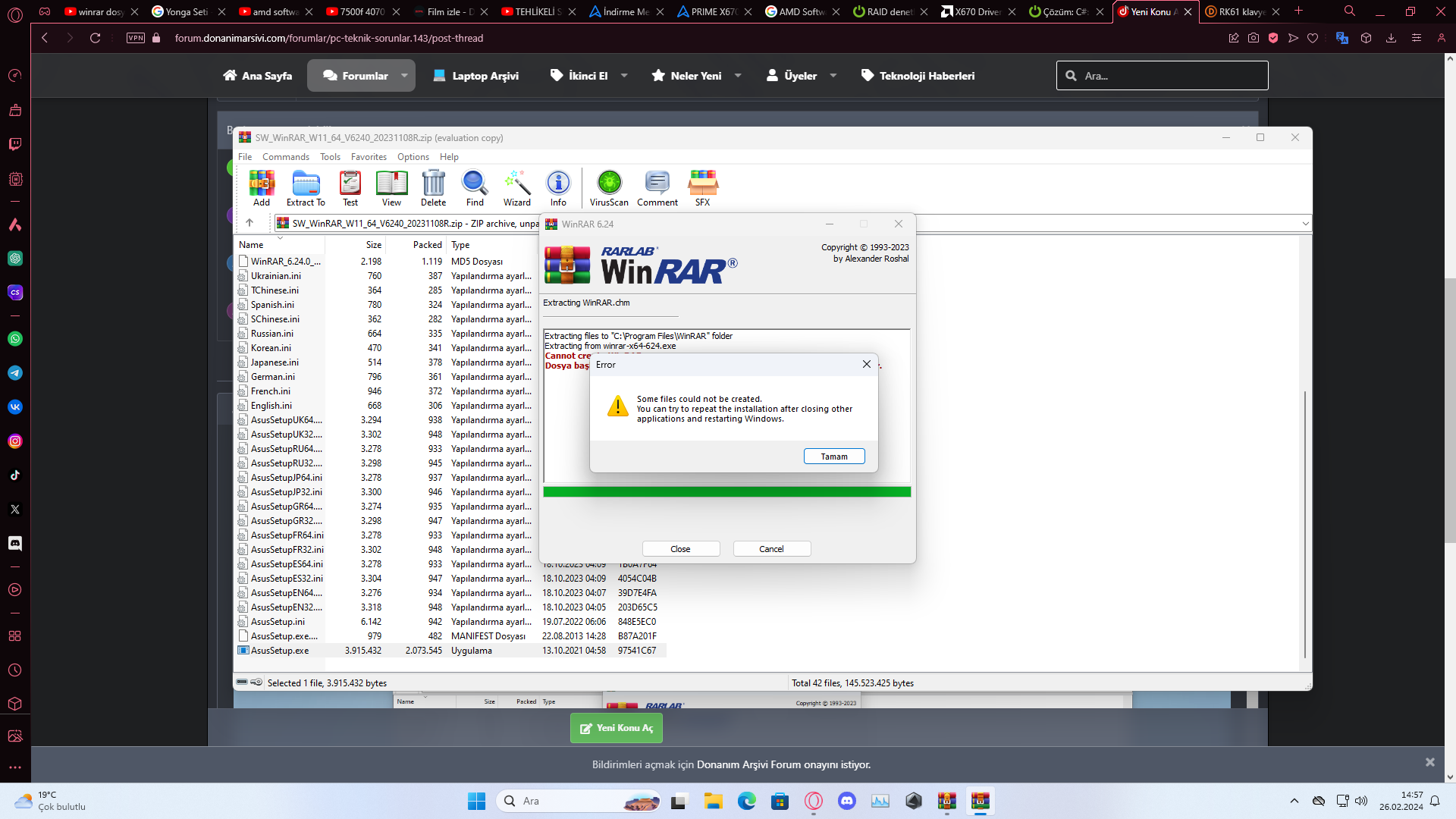The width and height of the screenshot is (1456, 819).
Task: Go to Ana Sayfa forum link
Action: (257, 76)
